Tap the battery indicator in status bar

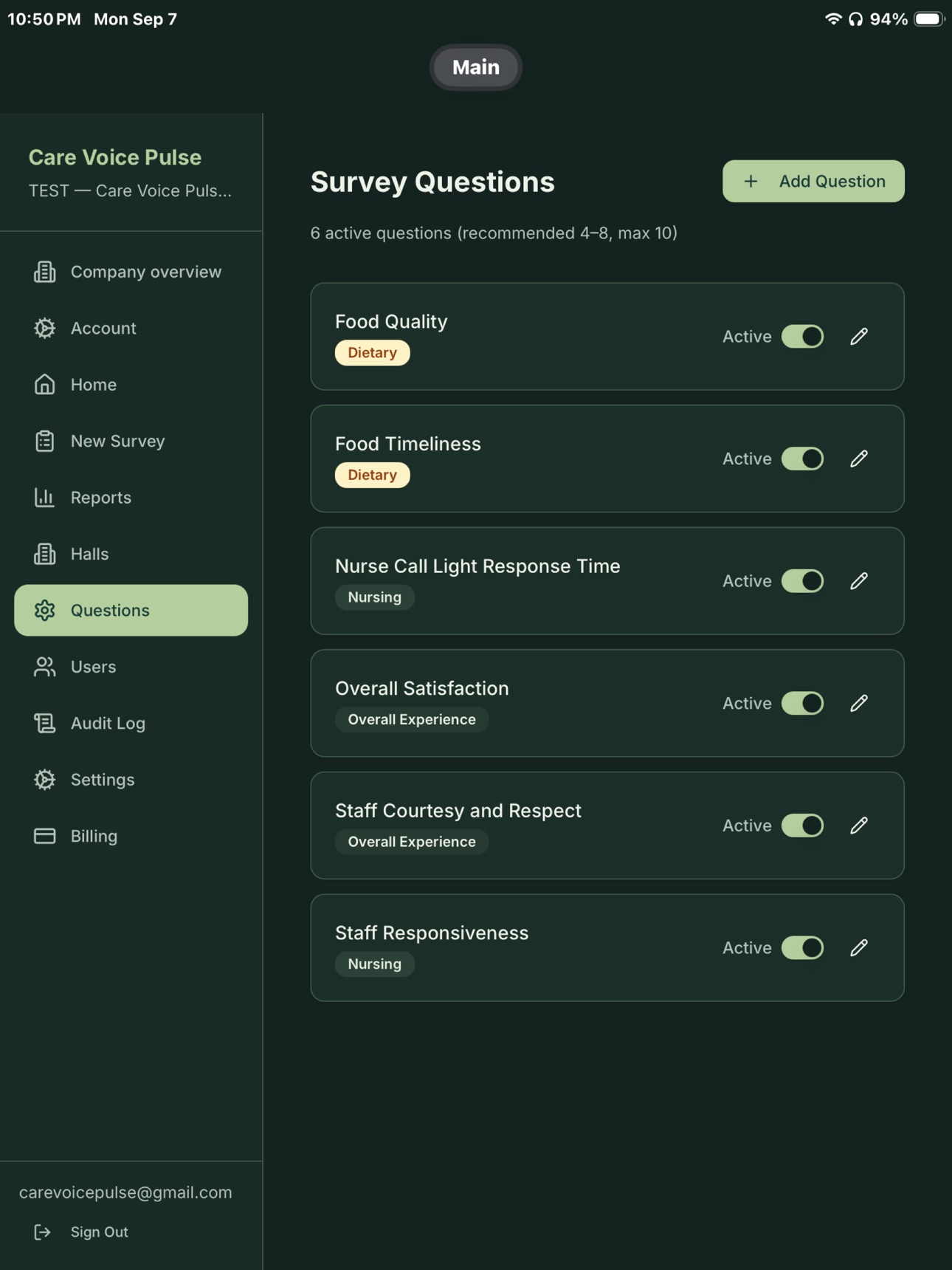coord(929,19)
